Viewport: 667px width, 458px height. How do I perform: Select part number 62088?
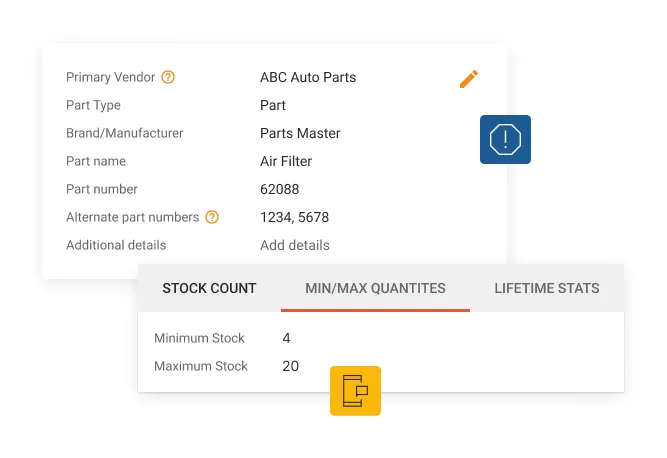(279, 189)
